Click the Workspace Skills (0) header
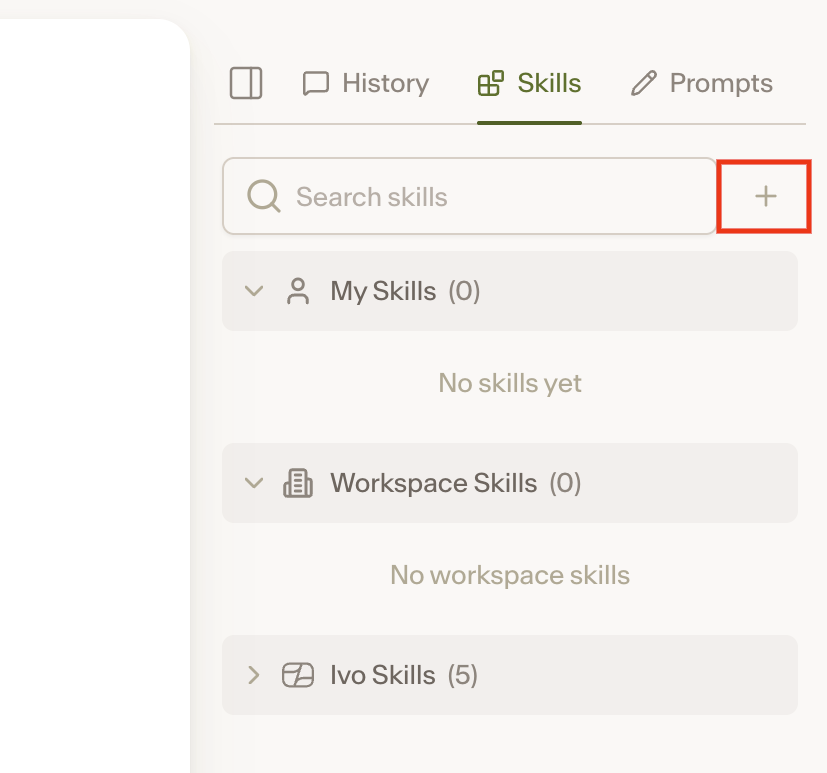Screen dimensions: 827x773 click(509, 483)
